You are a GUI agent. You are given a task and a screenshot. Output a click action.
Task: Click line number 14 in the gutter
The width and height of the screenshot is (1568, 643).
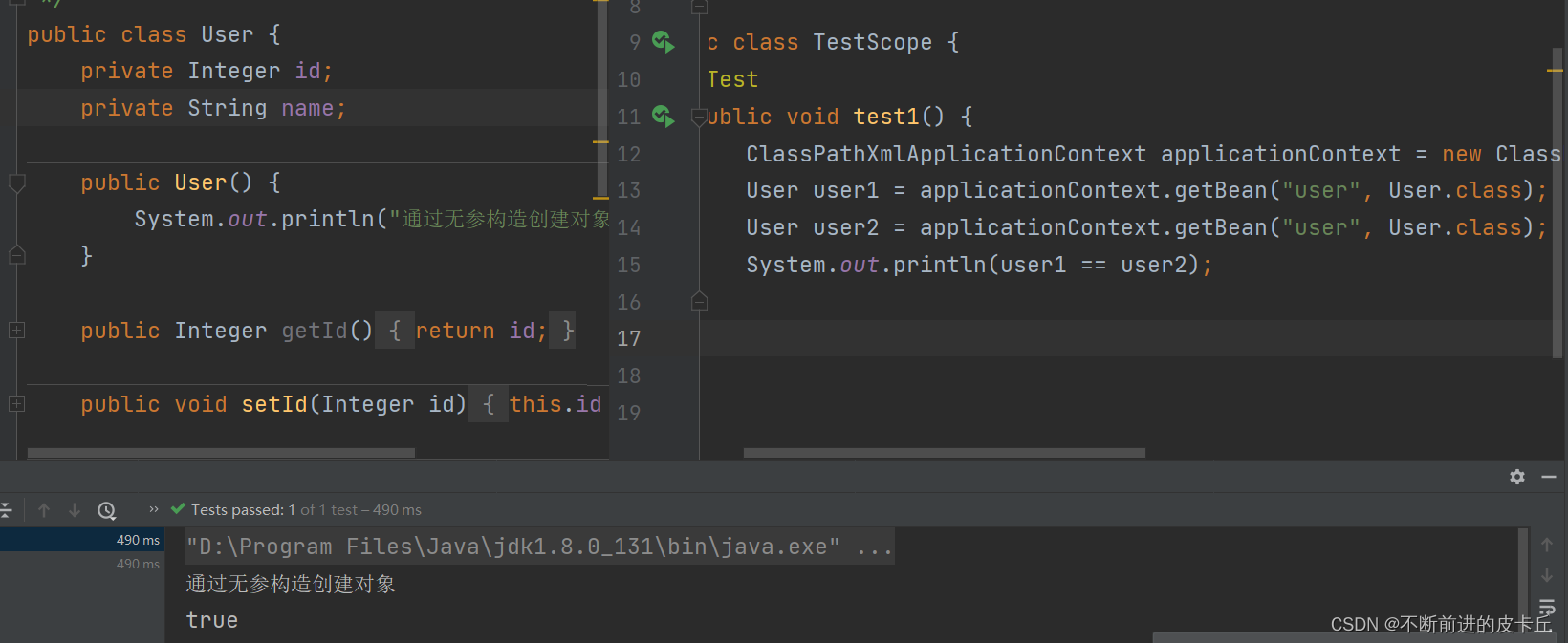pyautogui.click(x=628, y=227)
